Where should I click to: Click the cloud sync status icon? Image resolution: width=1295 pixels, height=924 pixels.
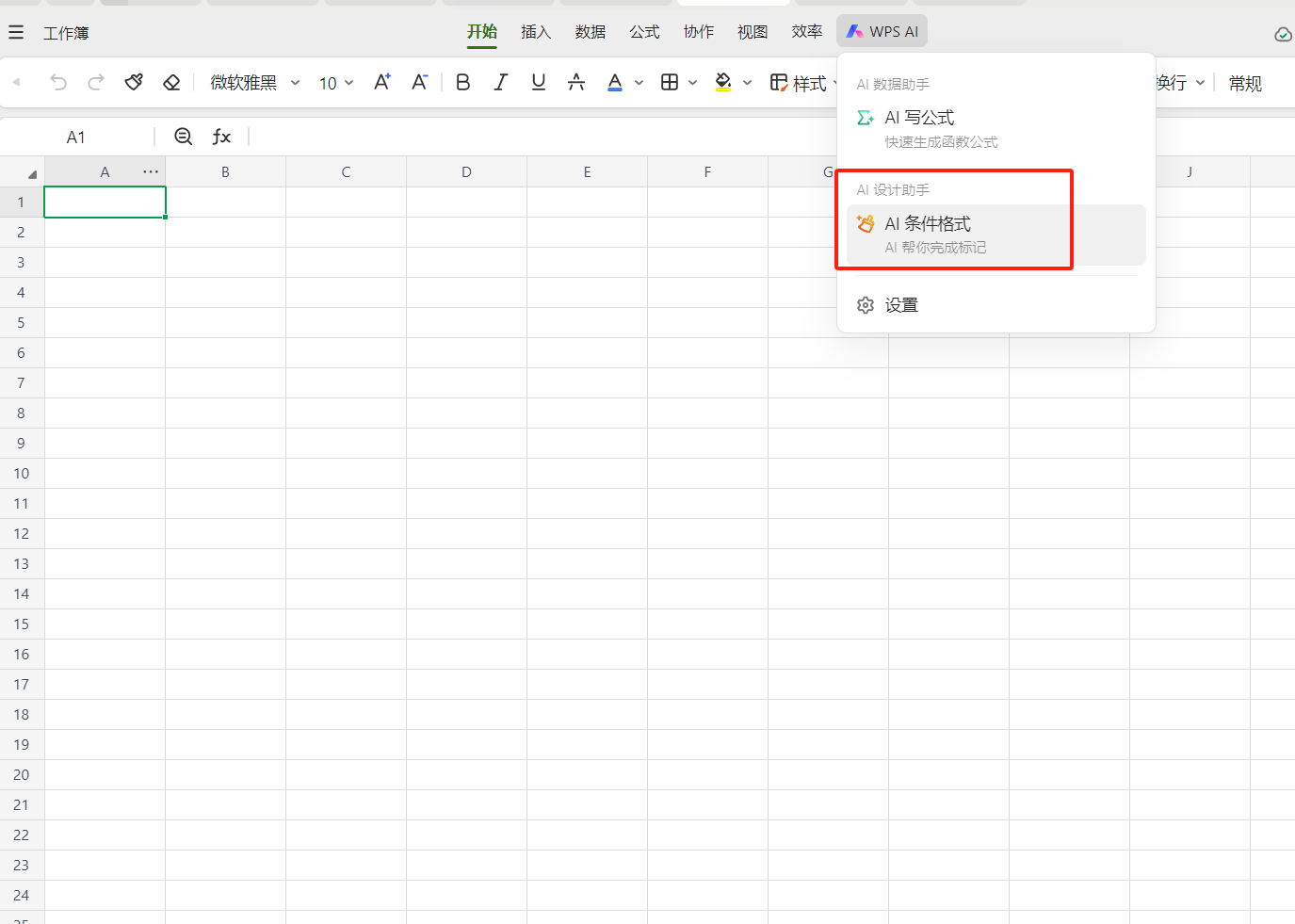point(1283,34)
